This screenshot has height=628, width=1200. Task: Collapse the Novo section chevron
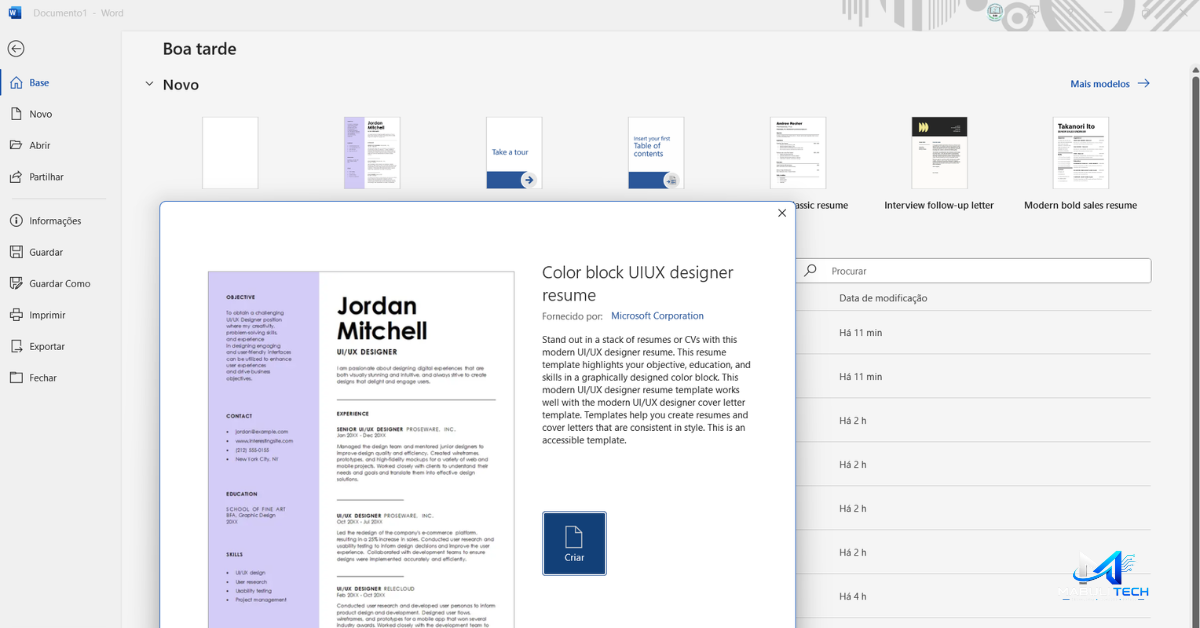[149, 85]
